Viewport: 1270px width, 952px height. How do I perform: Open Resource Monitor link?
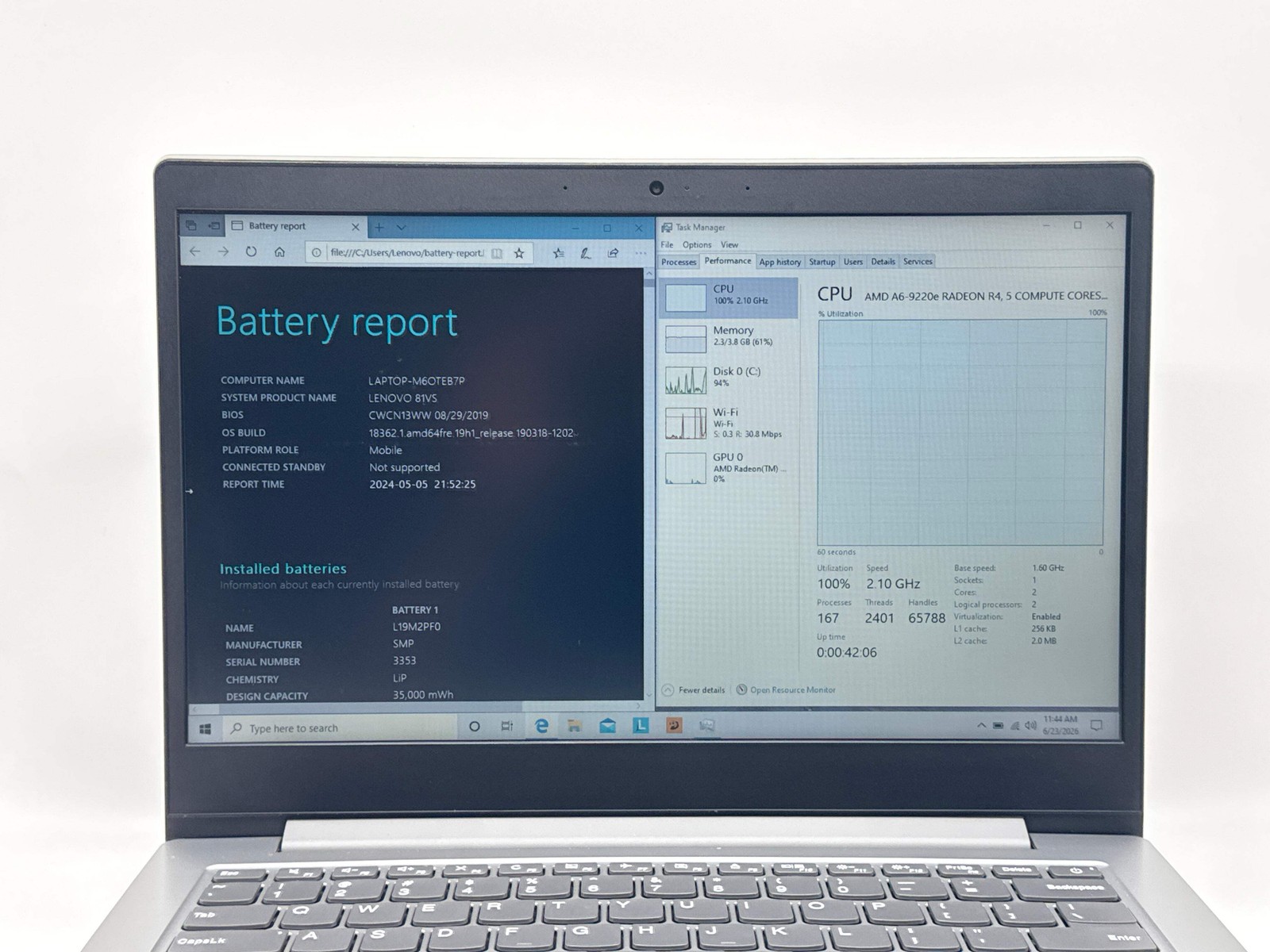click(x=786, y=690)
